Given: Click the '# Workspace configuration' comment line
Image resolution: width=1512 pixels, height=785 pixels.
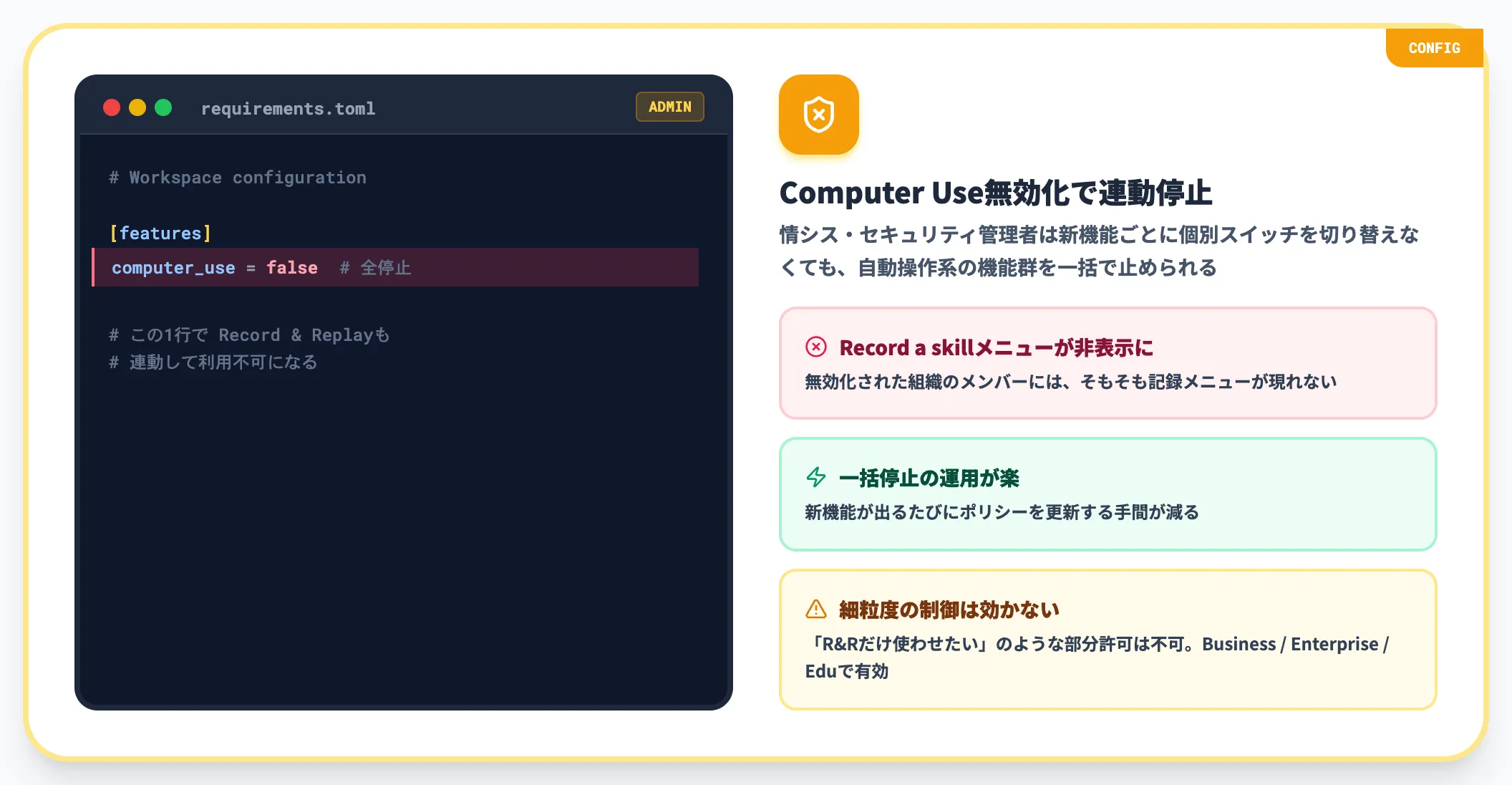Looking at the screenshot, I should click(237, 178).
